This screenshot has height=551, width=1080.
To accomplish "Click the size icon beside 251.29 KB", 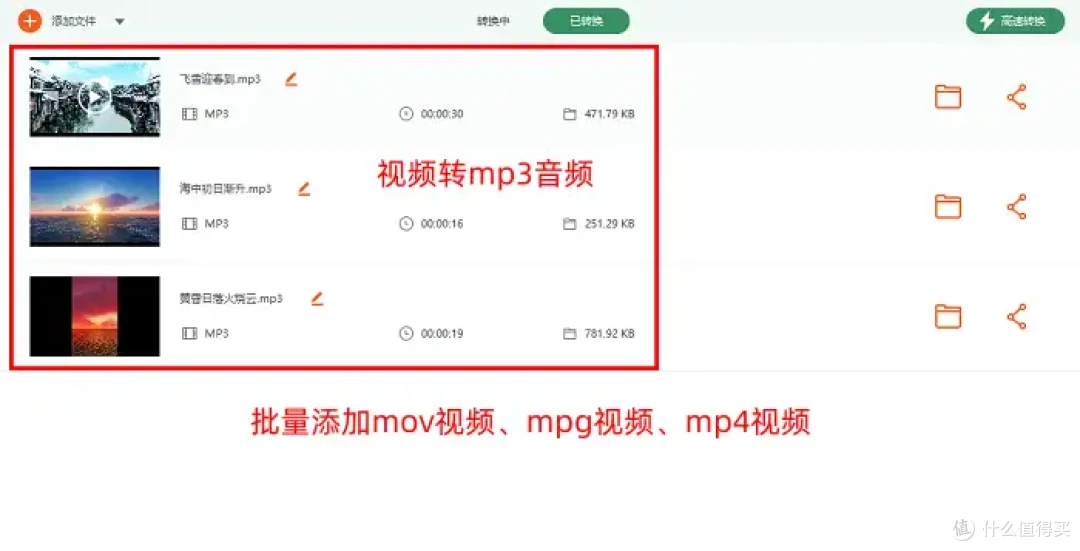I will pyautogui.click(x=570, y=224).
